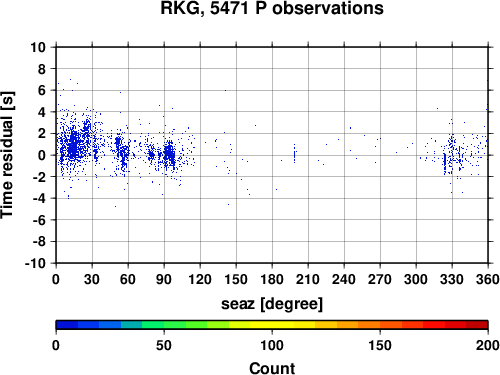
Task: Click the x-axis tick label 180
Action: click(x=272, y=279)
